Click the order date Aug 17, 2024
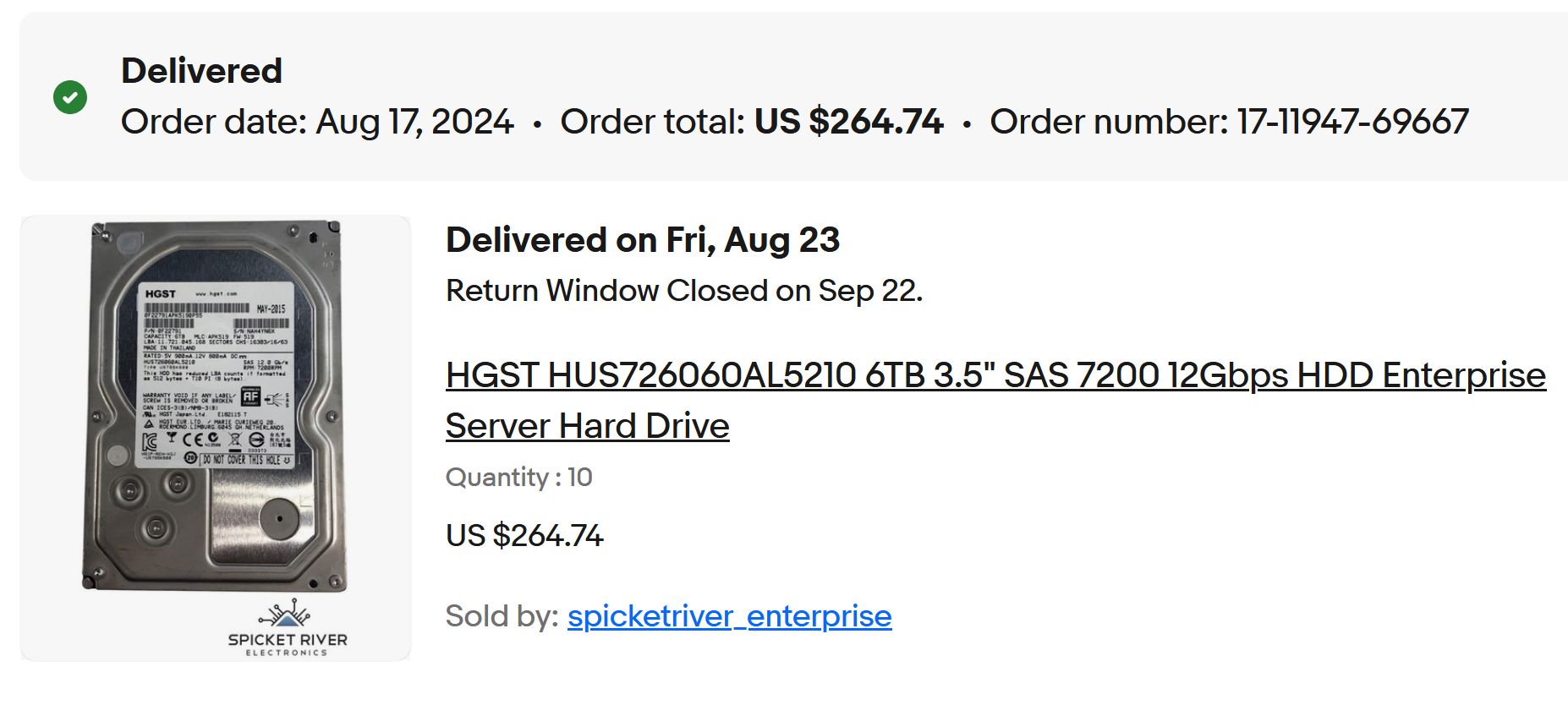Viewport: 1568px width, 705px height. (414, 122)
